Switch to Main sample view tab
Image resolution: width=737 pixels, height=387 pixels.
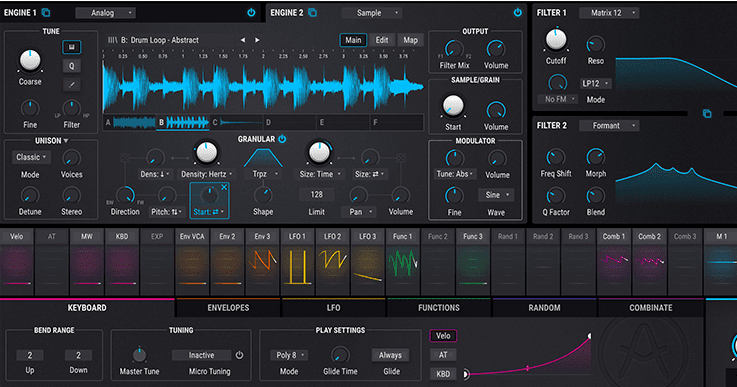[x=353, y=40]
